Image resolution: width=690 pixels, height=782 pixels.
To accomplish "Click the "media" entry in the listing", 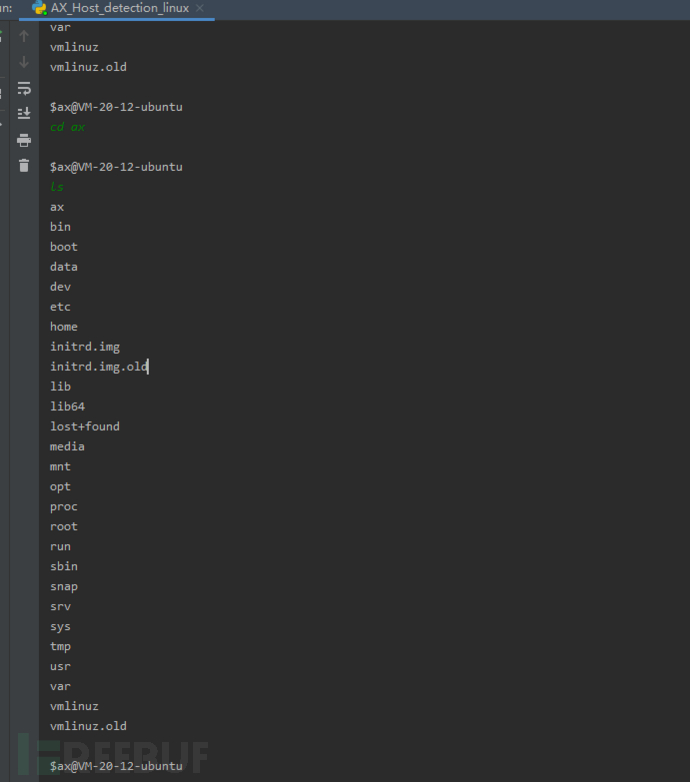I will [67, 447].
